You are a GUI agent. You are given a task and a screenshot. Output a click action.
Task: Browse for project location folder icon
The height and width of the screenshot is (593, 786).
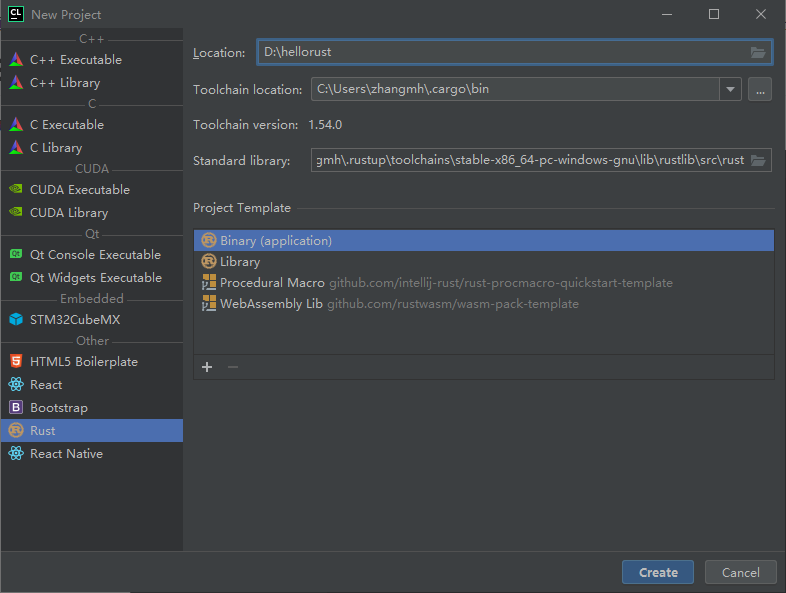tap(757, 52)
